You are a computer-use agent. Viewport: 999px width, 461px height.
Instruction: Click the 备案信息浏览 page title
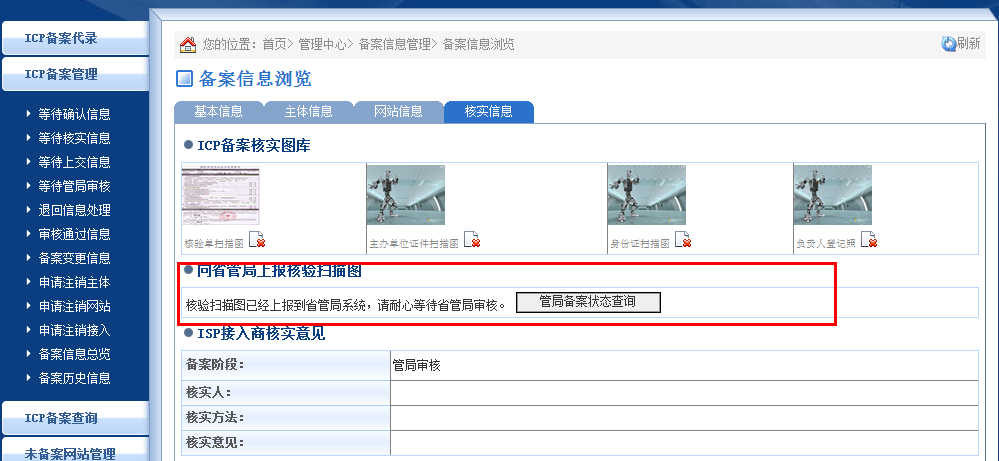[x=255, y=79]
